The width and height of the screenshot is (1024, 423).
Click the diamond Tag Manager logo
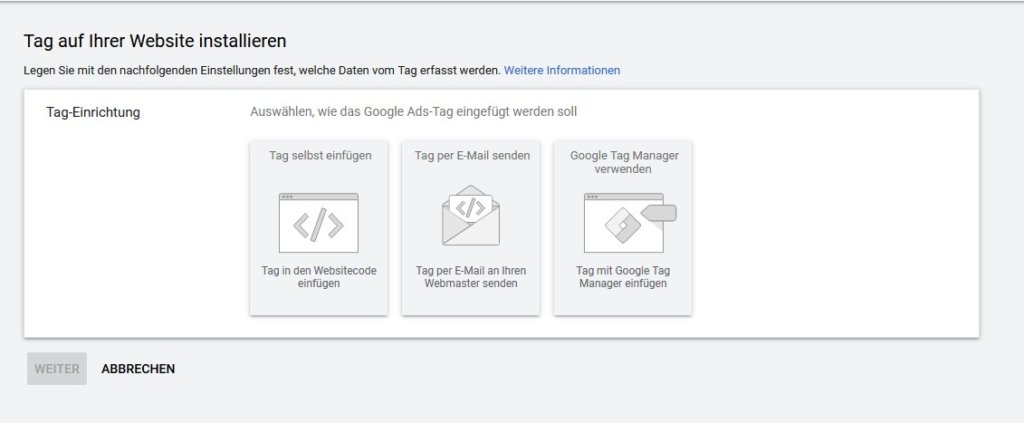(x=622, y=225)
